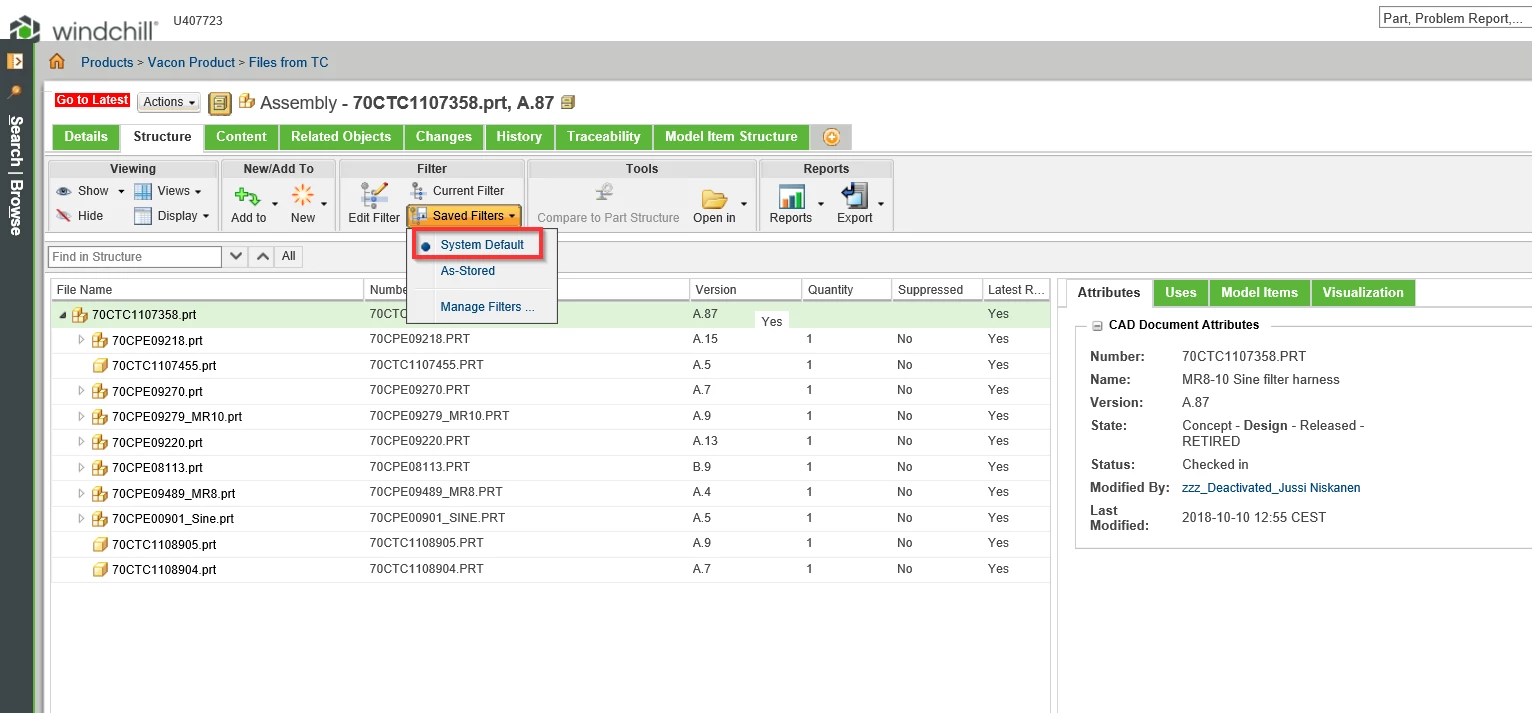This screenshot has width=1532, height=713.
Task: Open the Changes tab
Action: click(x=444, y=137)
